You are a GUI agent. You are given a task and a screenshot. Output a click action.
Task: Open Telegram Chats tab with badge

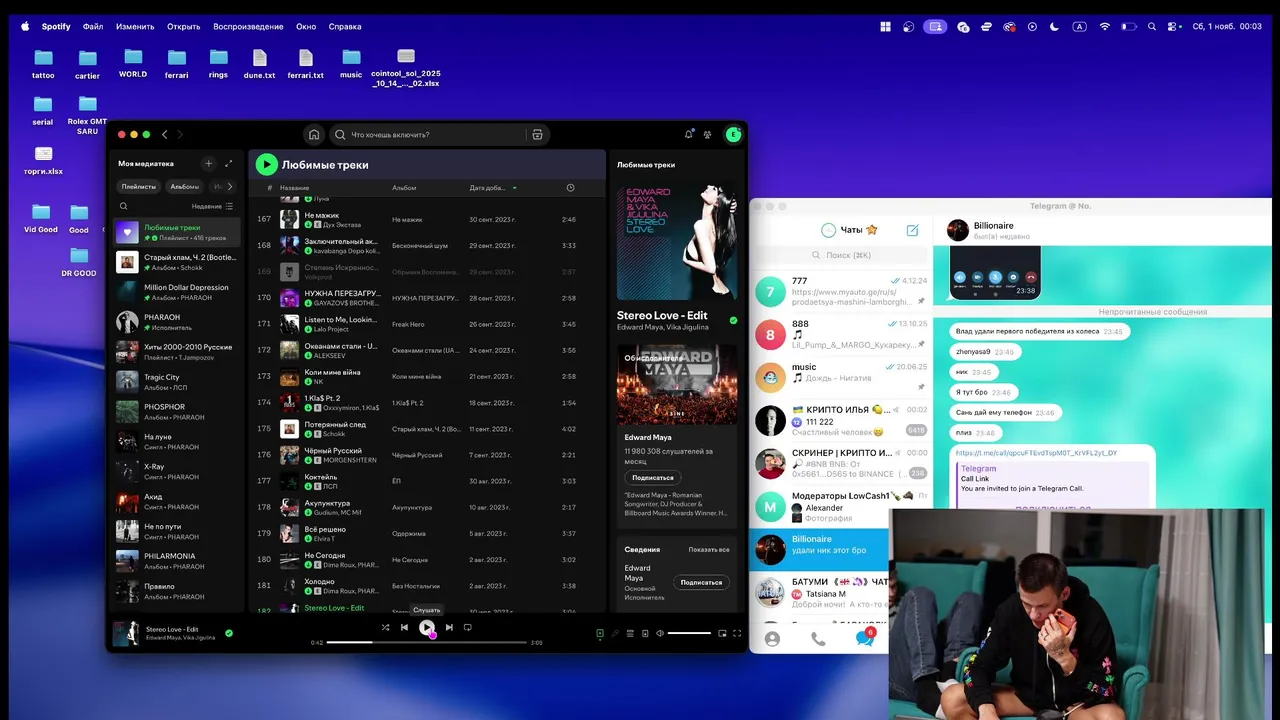point(865,638)
